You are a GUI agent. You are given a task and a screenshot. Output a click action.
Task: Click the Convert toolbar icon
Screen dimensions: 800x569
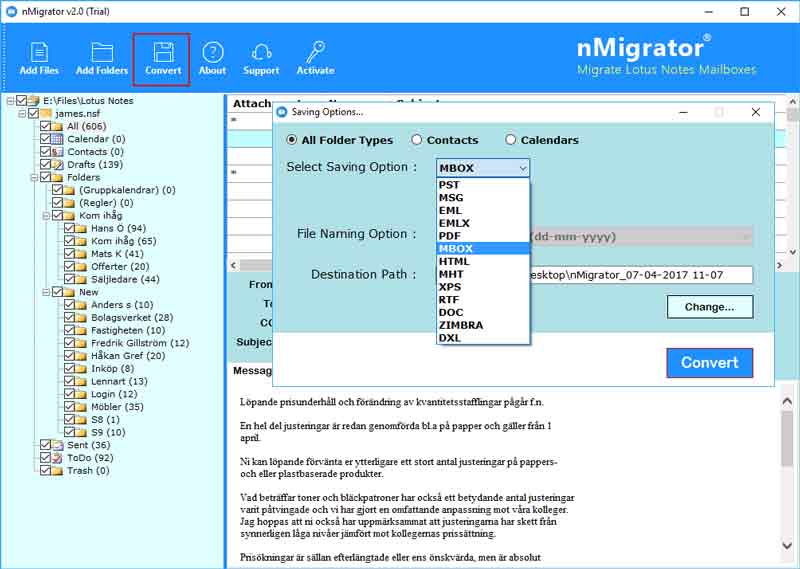point(163,53)
